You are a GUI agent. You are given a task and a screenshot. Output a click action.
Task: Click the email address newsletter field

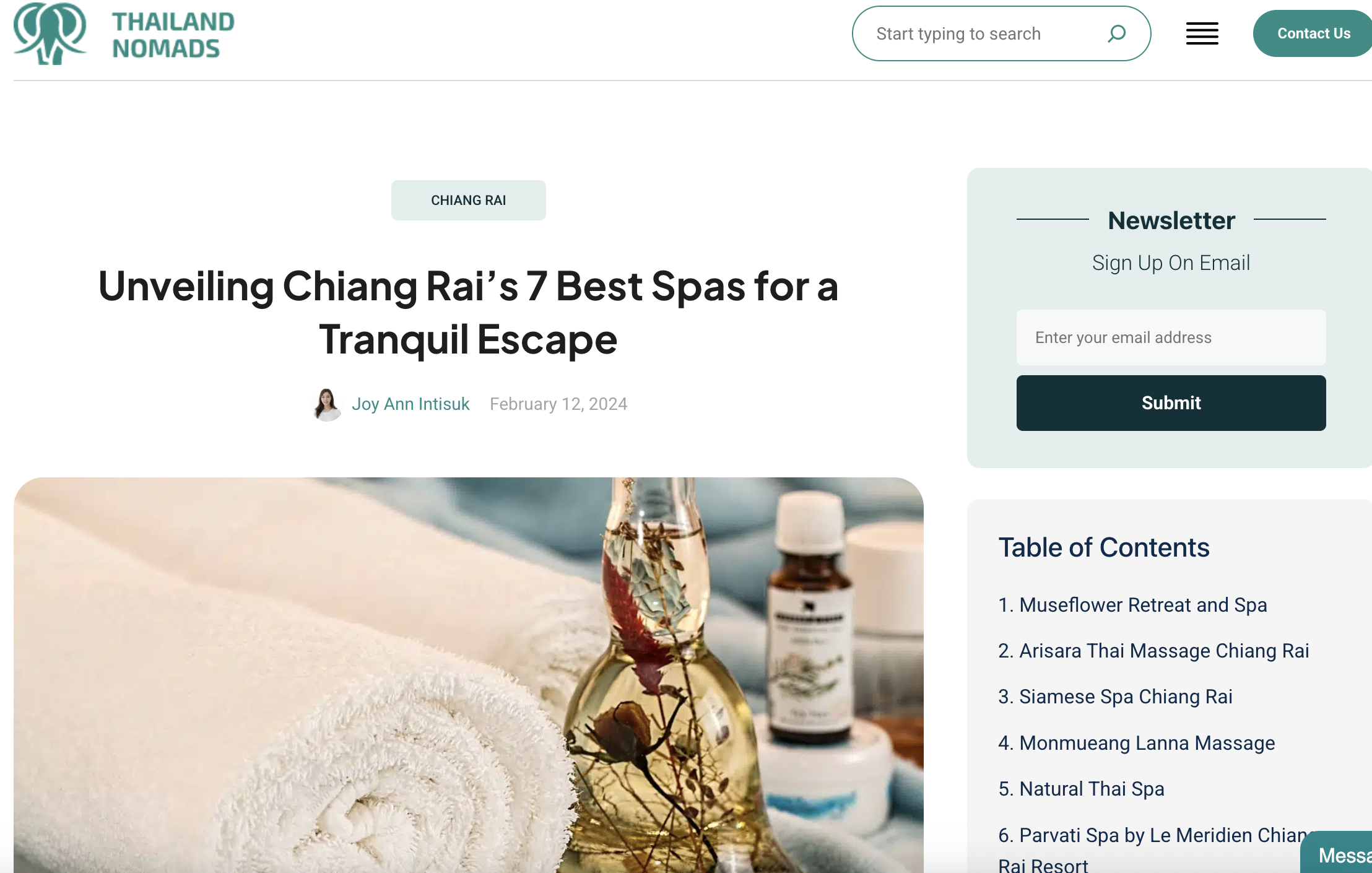(1171, 337)
